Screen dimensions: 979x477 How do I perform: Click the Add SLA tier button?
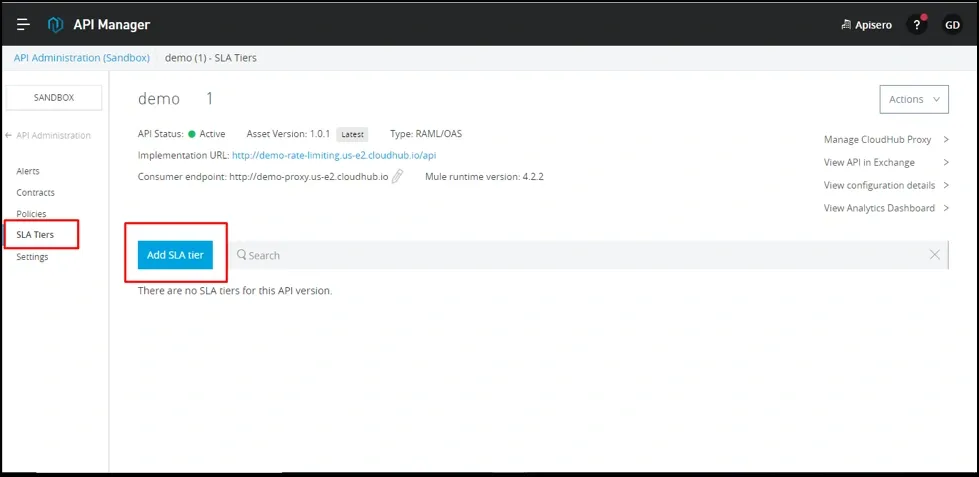tap(175, 255)
